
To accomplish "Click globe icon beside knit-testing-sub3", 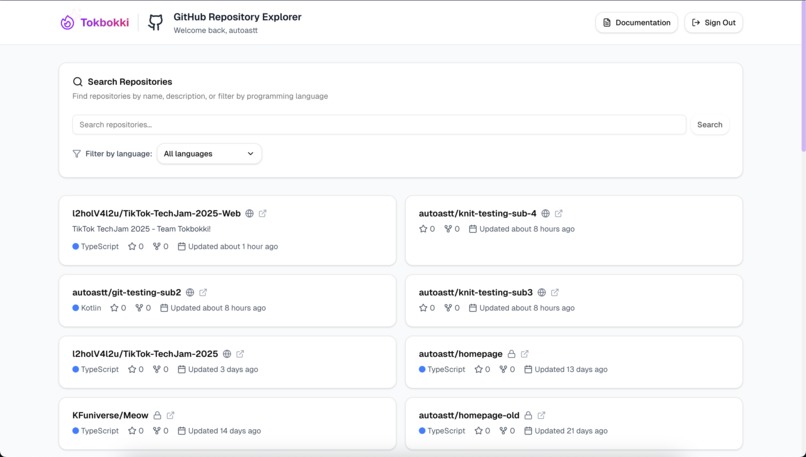I will (541, 293).
